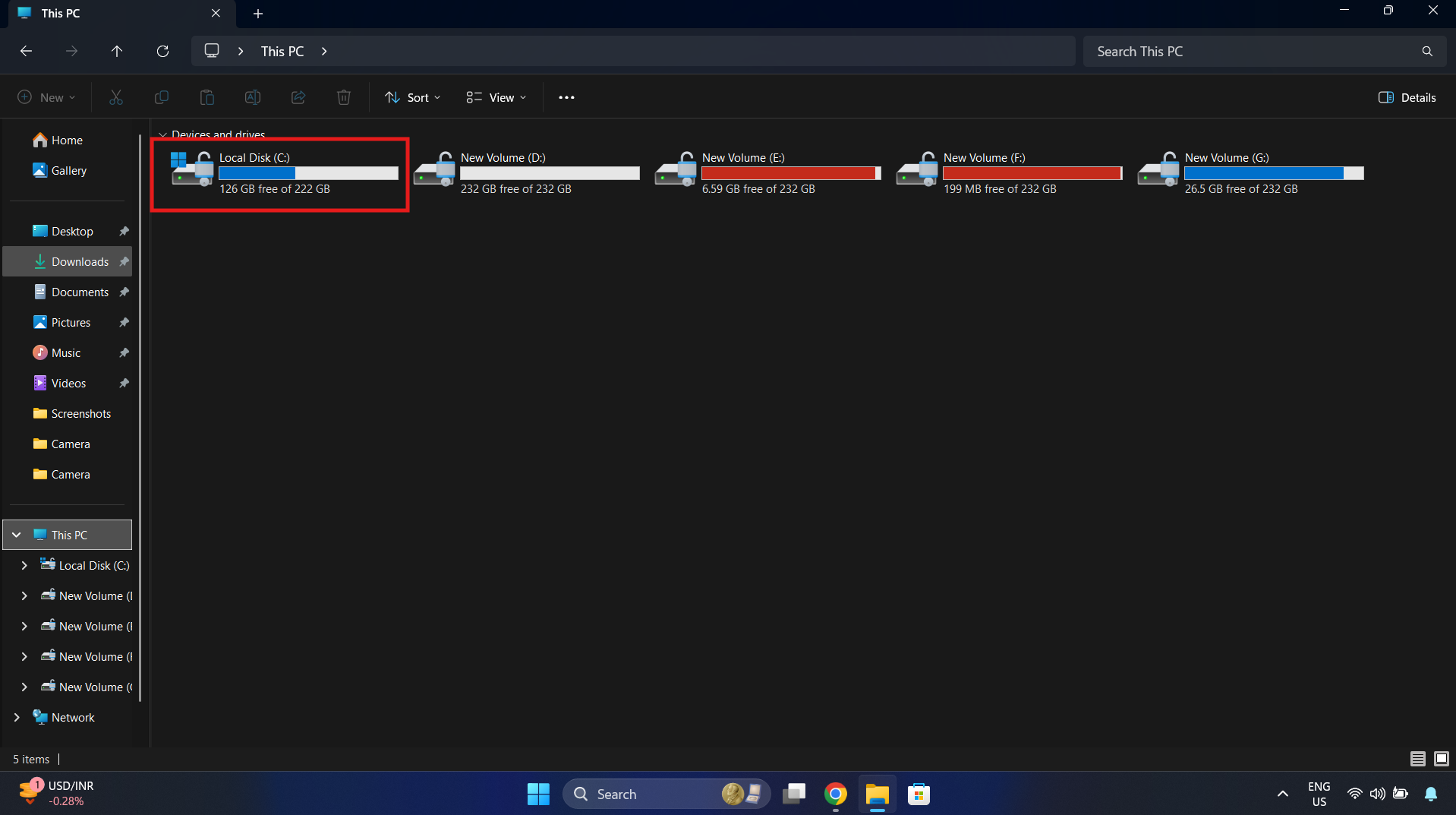Click the Cut icon in the toolbar
Image resolution: width=1456 pixels, height=815 pixels.
click(x=115, y=97)
